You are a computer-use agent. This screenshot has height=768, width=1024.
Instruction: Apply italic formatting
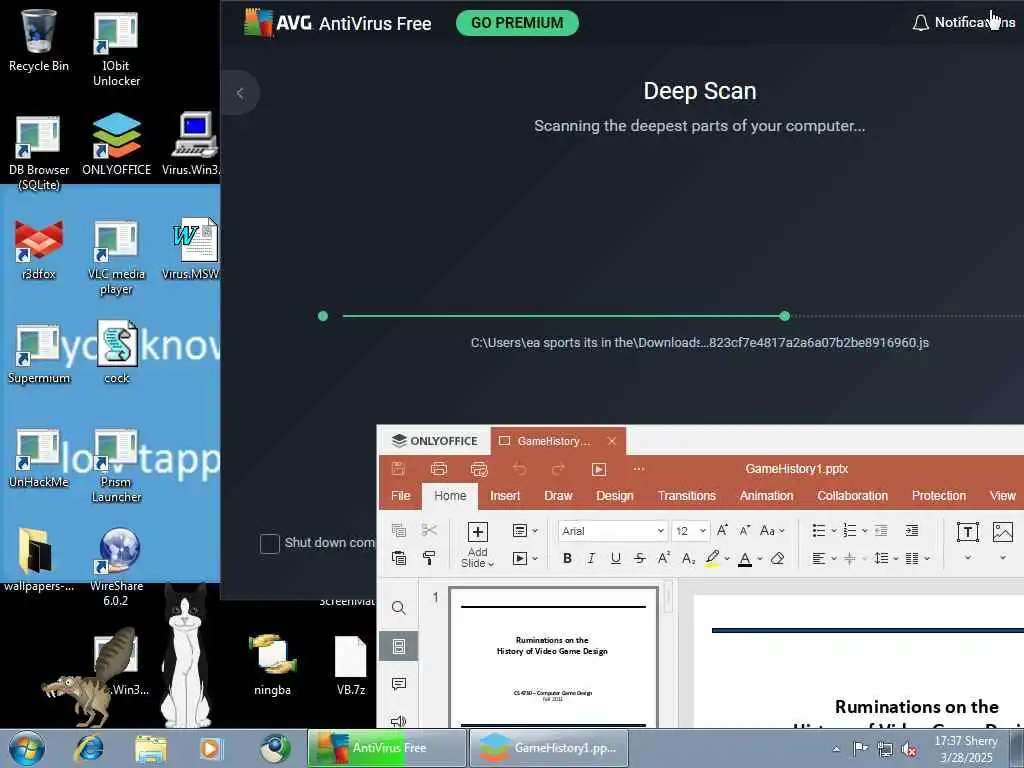(x=591, y=558)
